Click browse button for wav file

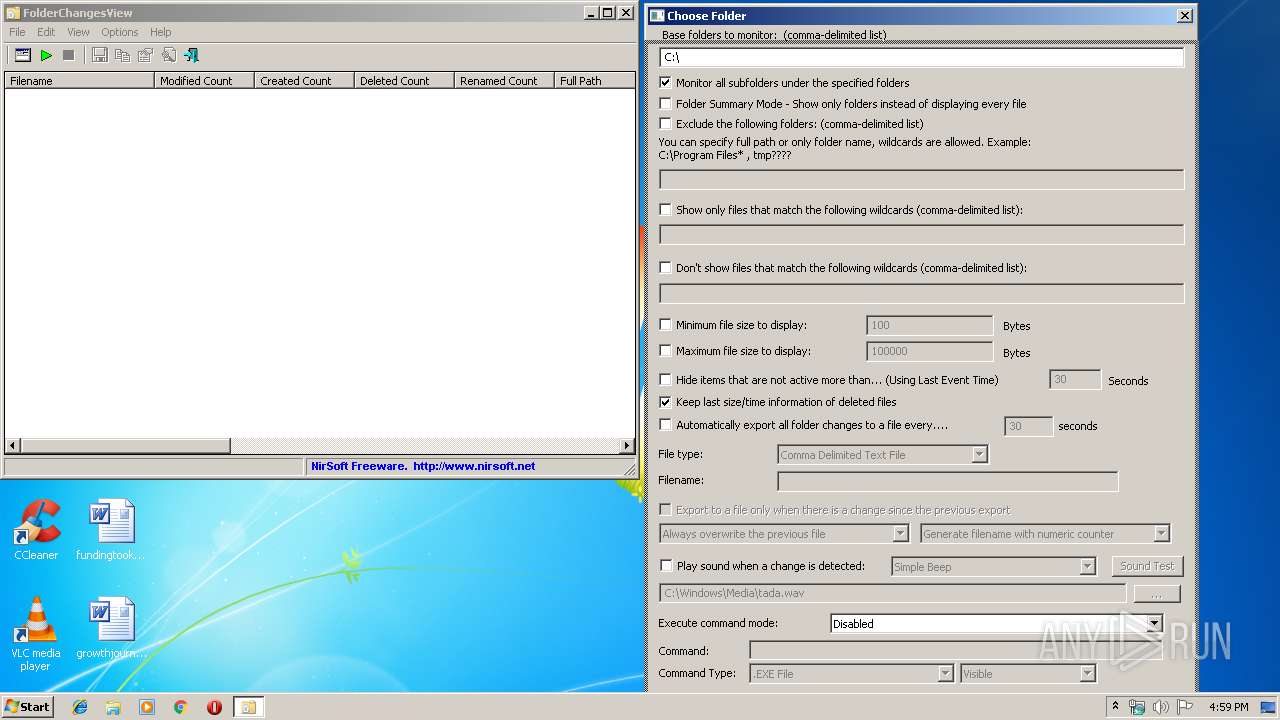(1156, 593)
